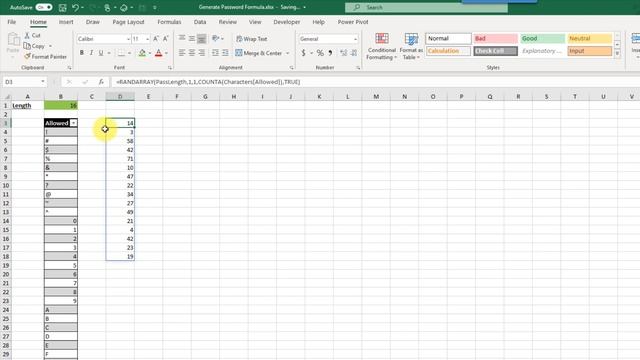
Task: Undo the last action
Action: [x=75, y=7]
